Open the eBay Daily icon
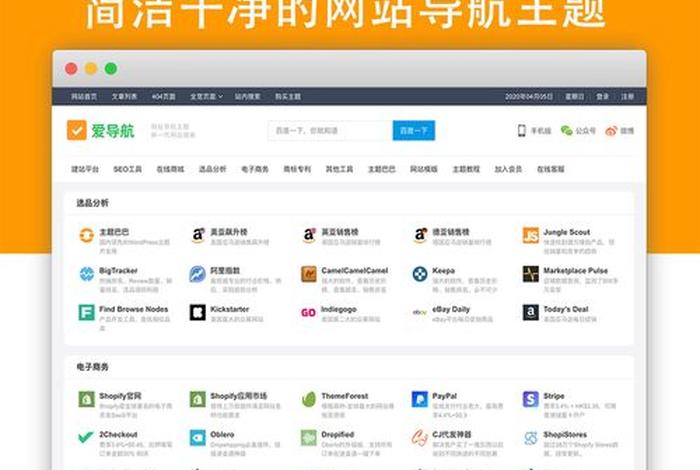 tap(420, 312)
